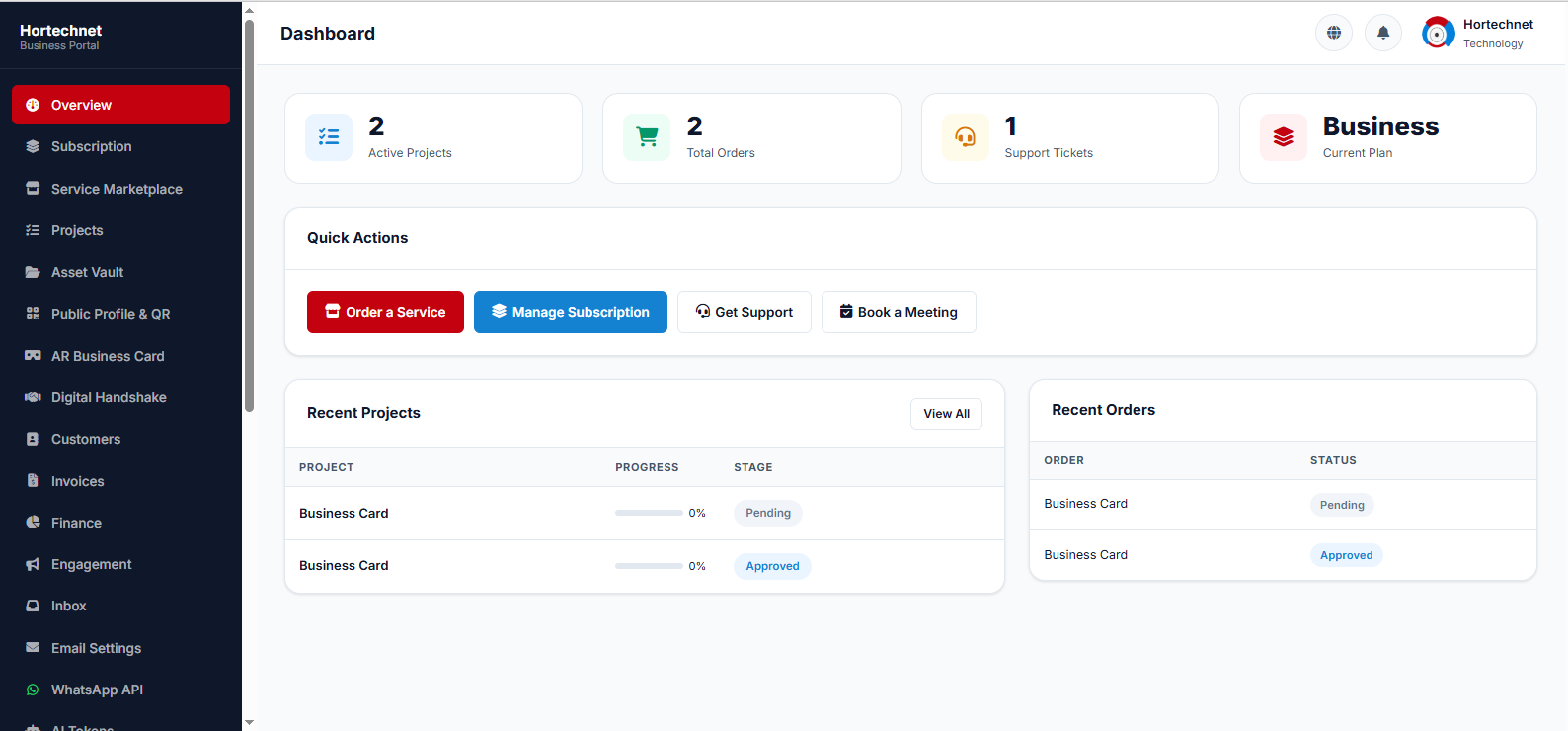
Task: Click the Digital Handshake icon
Action: pyautogui.click(x=33, y=397)
